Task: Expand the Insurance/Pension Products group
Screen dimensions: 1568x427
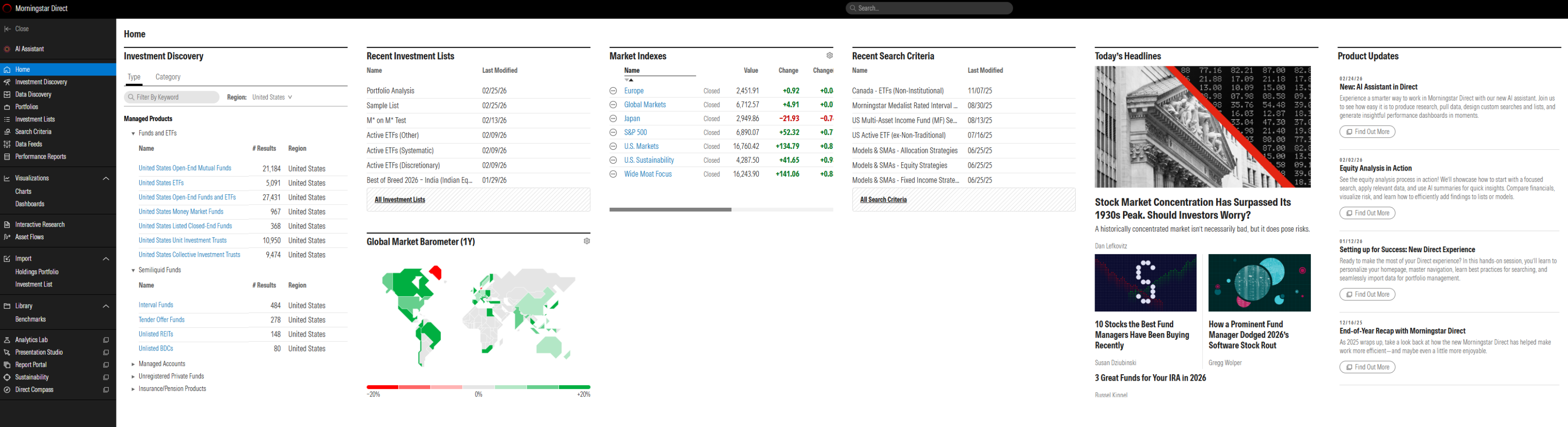Action: (x=133, y=389)
